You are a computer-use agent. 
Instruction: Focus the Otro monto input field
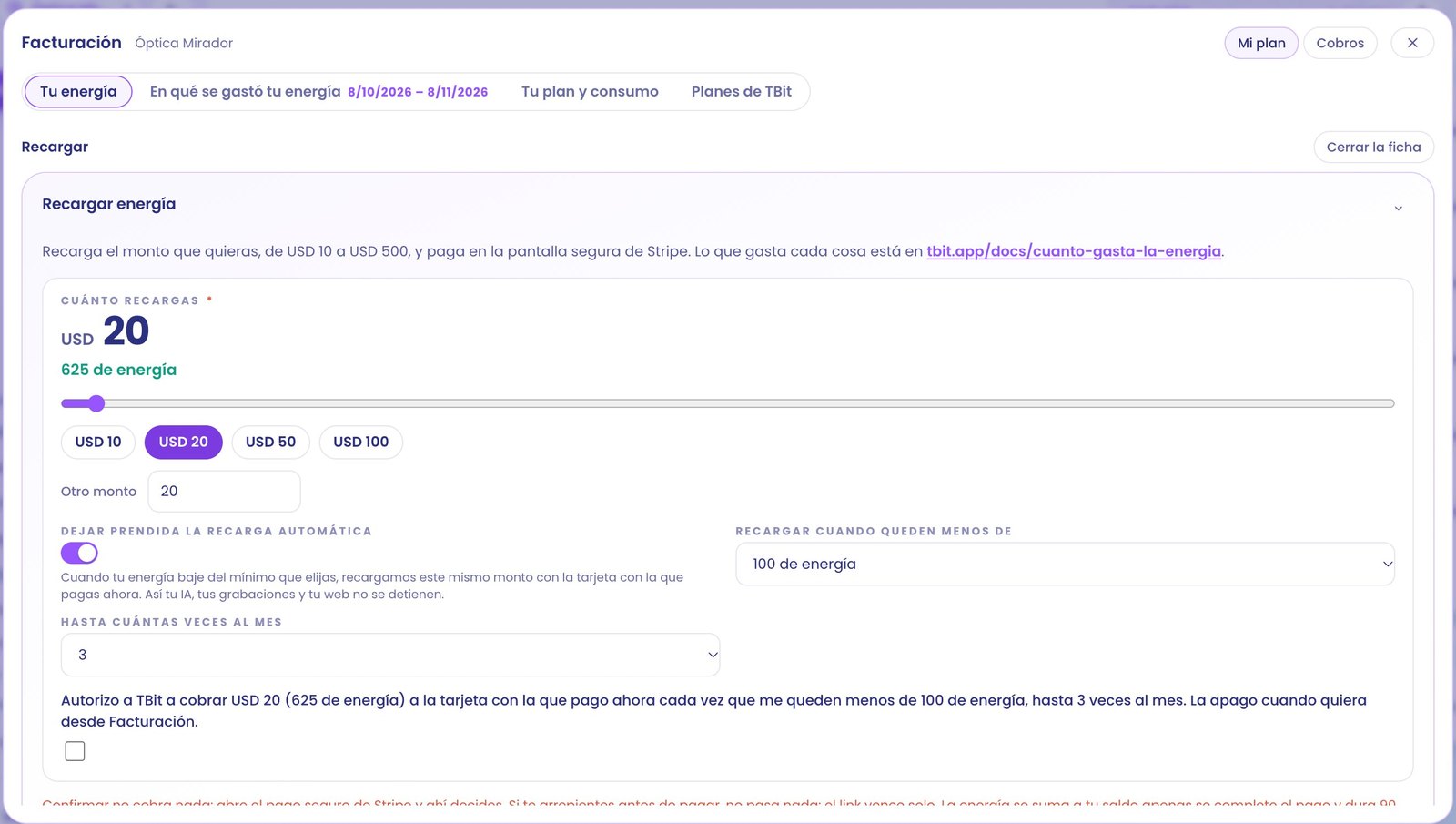coord(224,491)
